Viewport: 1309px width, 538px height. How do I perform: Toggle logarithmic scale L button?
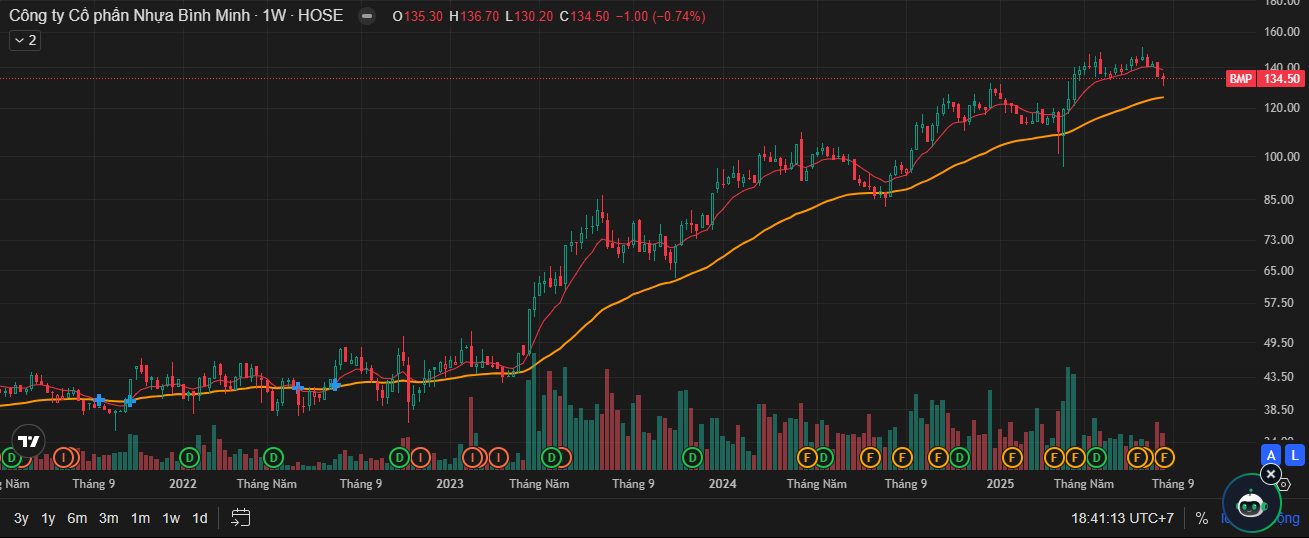pos(1294,455)
